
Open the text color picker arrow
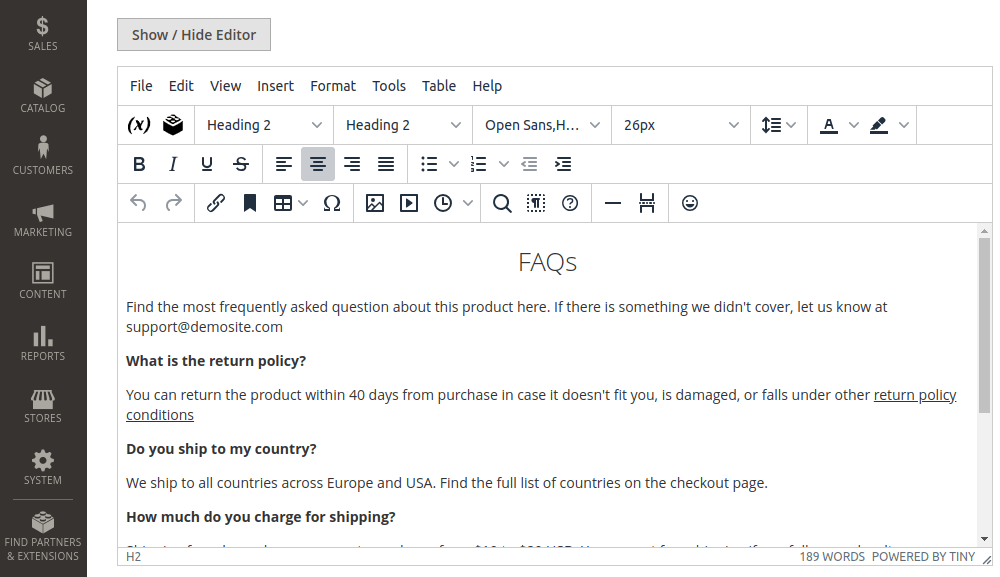(x=853, y=125)
